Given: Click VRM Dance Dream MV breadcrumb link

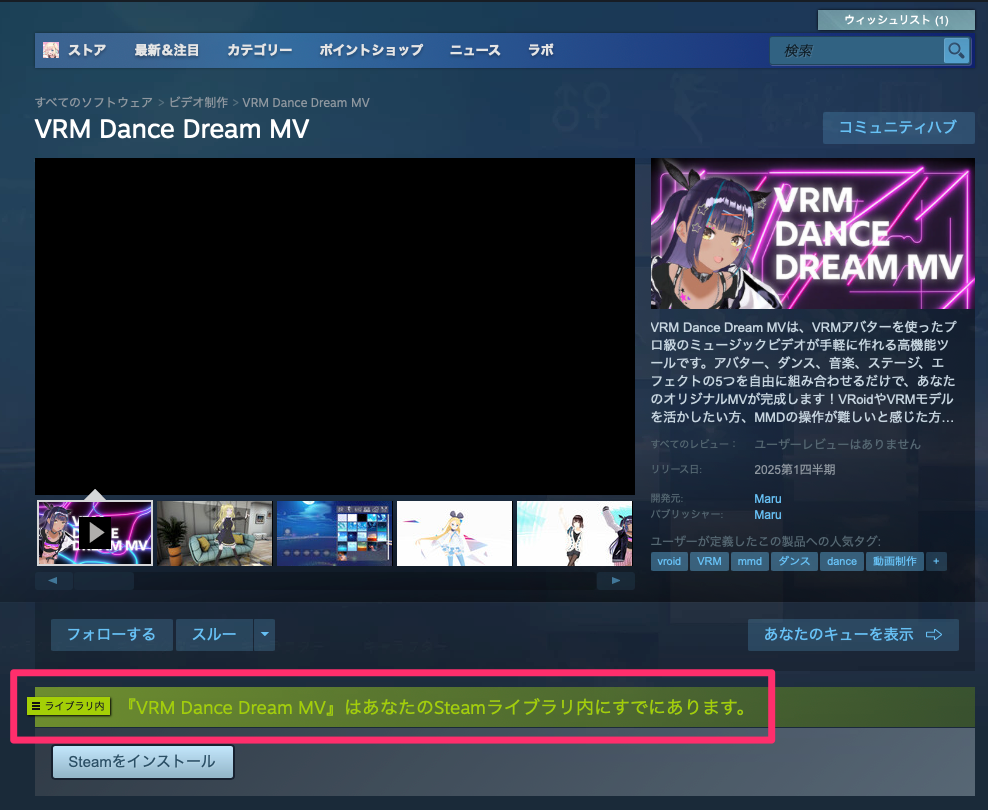Looking at the screenshot, I should (306, 103).
